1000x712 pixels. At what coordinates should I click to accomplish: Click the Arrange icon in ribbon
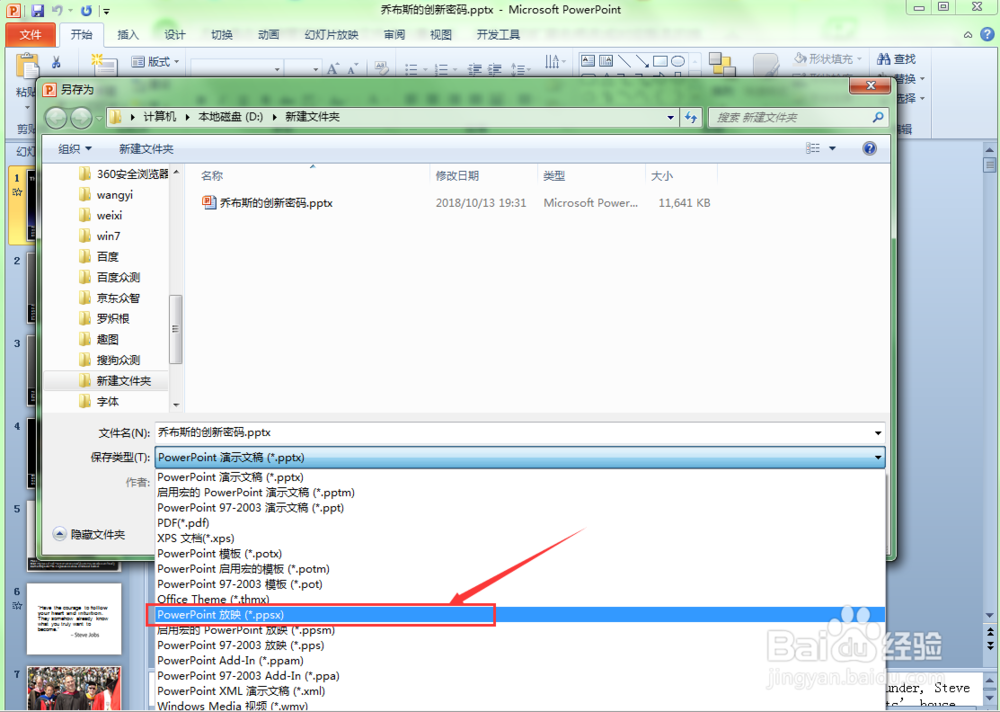point(722,64)
